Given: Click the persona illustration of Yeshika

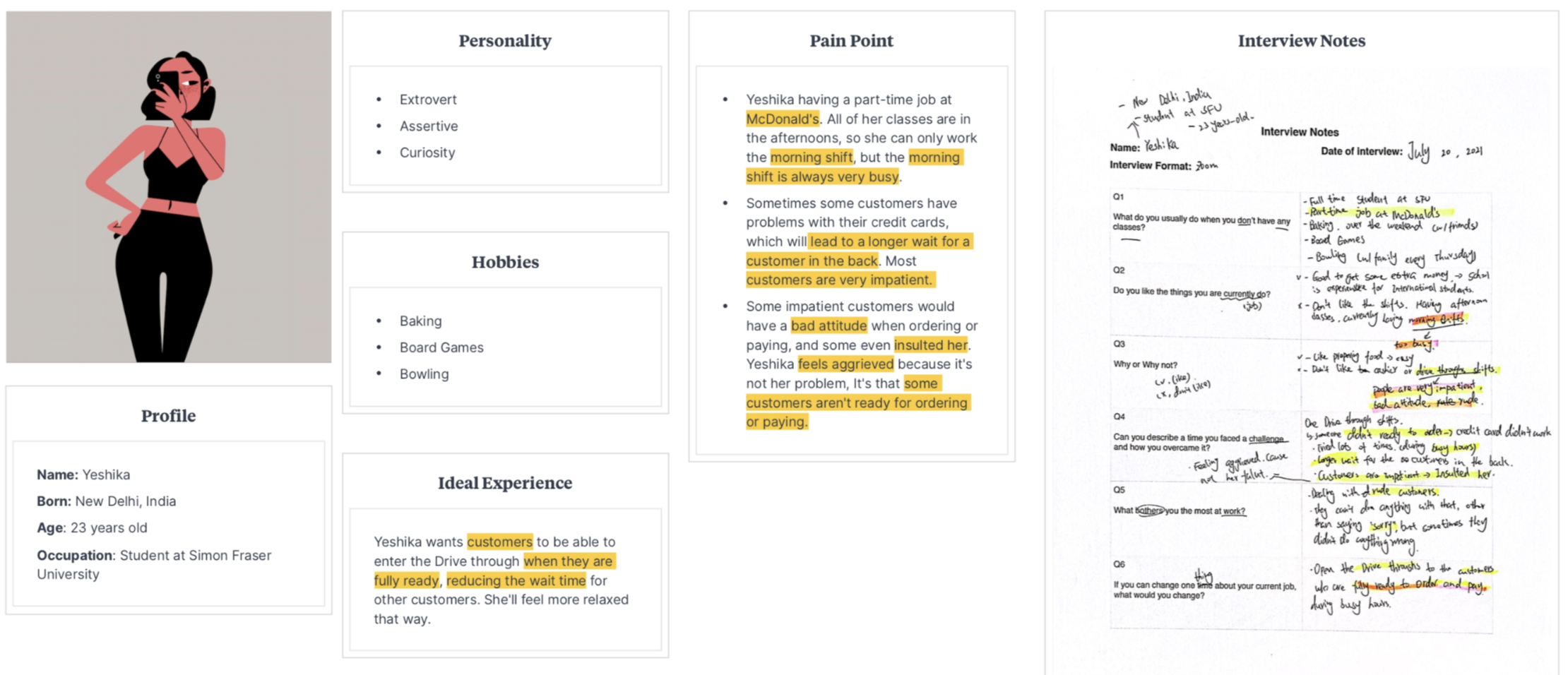Looking at the screenshot, I should click(169, 187).
